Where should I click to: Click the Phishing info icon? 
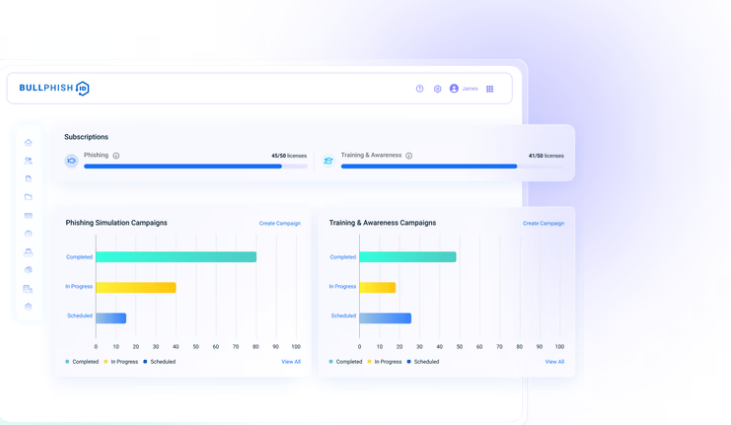116,156
